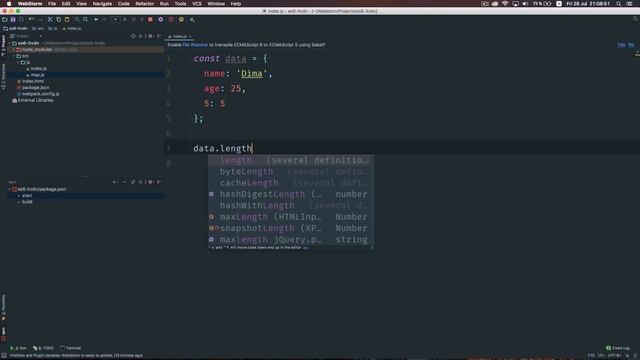The image size is (640, 360).
Task: Click the src breadcrumb in navigation bar
Action: tap(38, 29)
